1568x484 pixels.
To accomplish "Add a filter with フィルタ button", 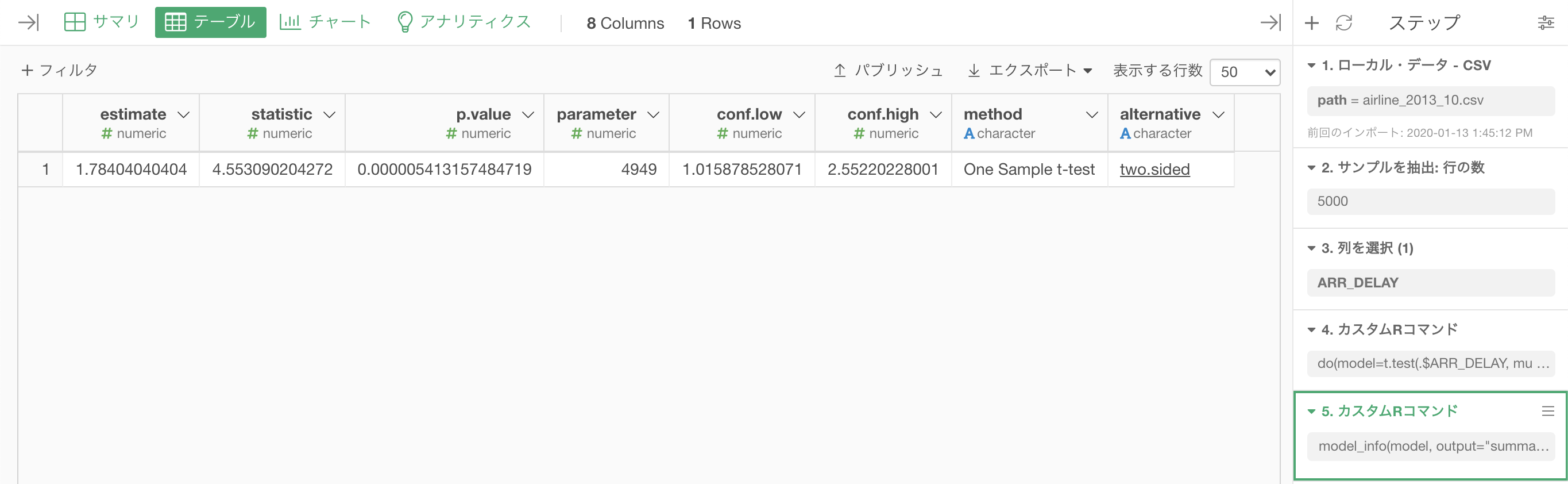I will pyautogui.click(x=59, y=70).
